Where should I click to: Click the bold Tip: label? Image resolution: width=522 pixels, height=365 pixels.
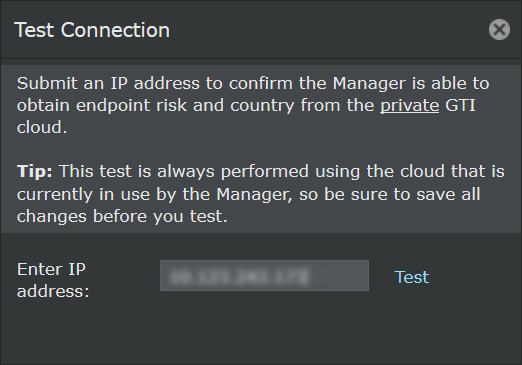point(35,171)
